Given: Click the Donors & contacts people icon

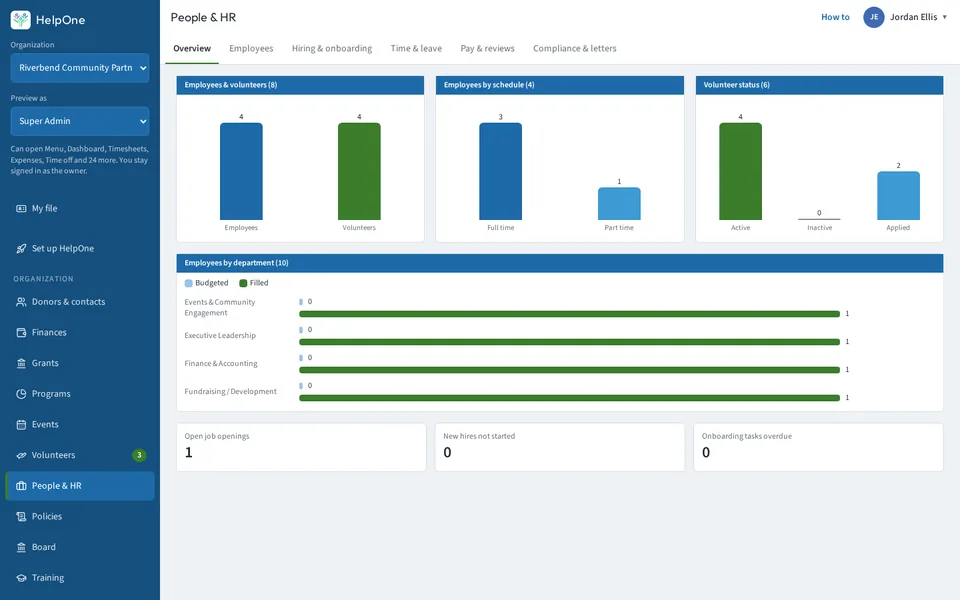Looking at the screenshot, I should (x=21, y=302).
